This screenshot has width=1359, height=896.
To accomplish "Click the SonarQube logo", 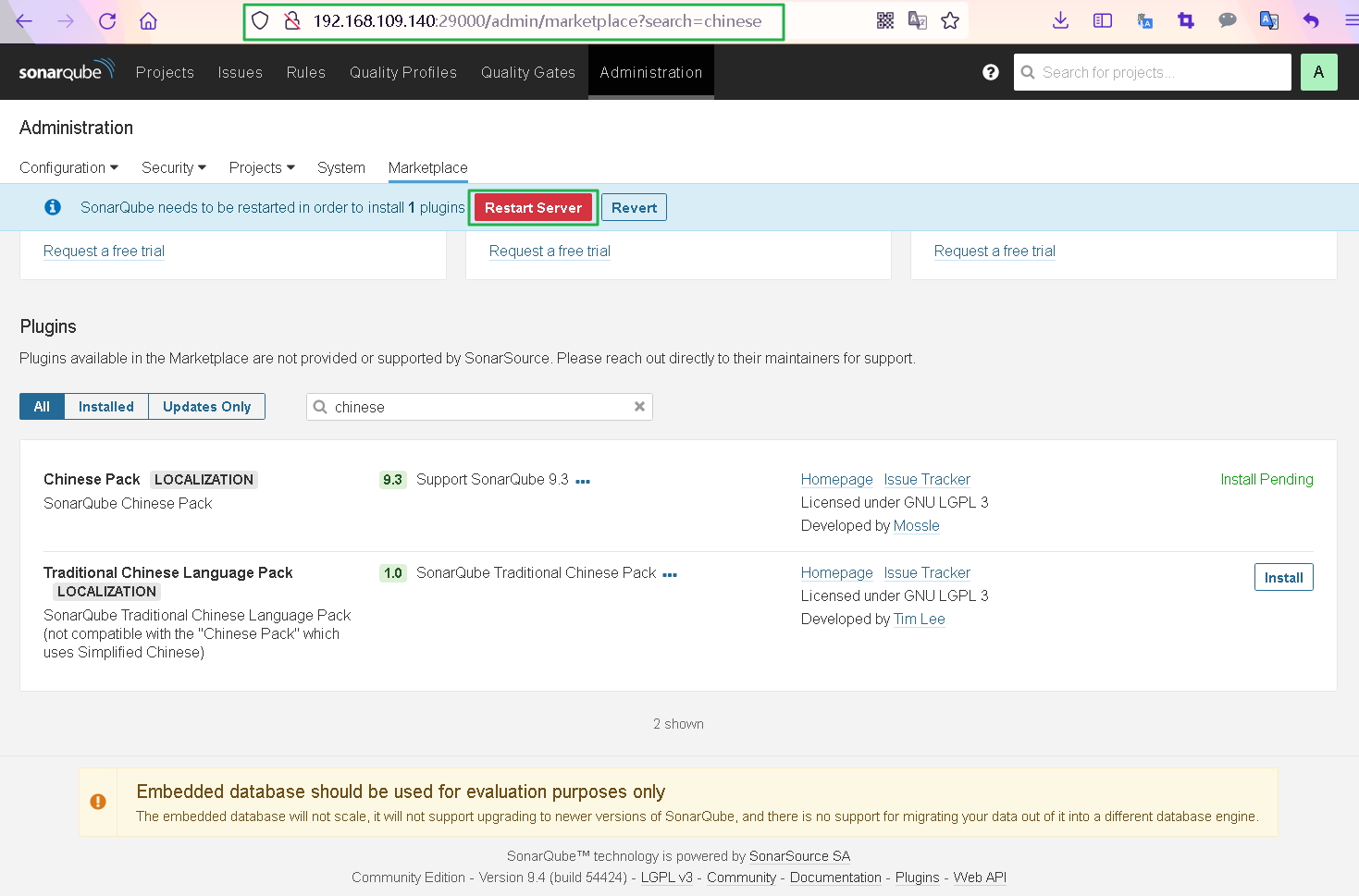I will click(67, 70).
